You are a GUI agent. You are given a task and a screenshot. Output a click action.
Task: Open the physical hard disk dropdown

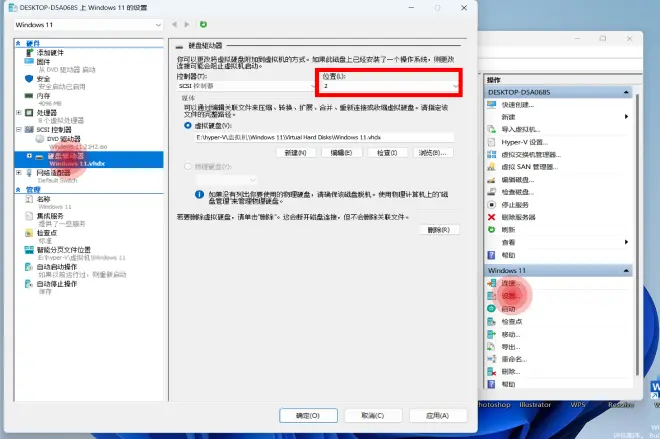tap(226, 180)
